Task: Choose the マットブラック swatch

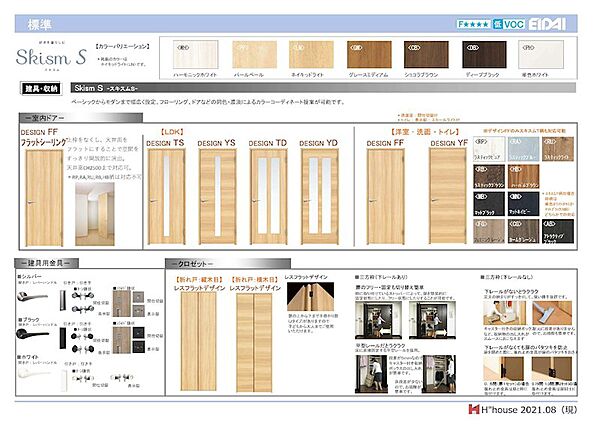Action: coord(489,204)
